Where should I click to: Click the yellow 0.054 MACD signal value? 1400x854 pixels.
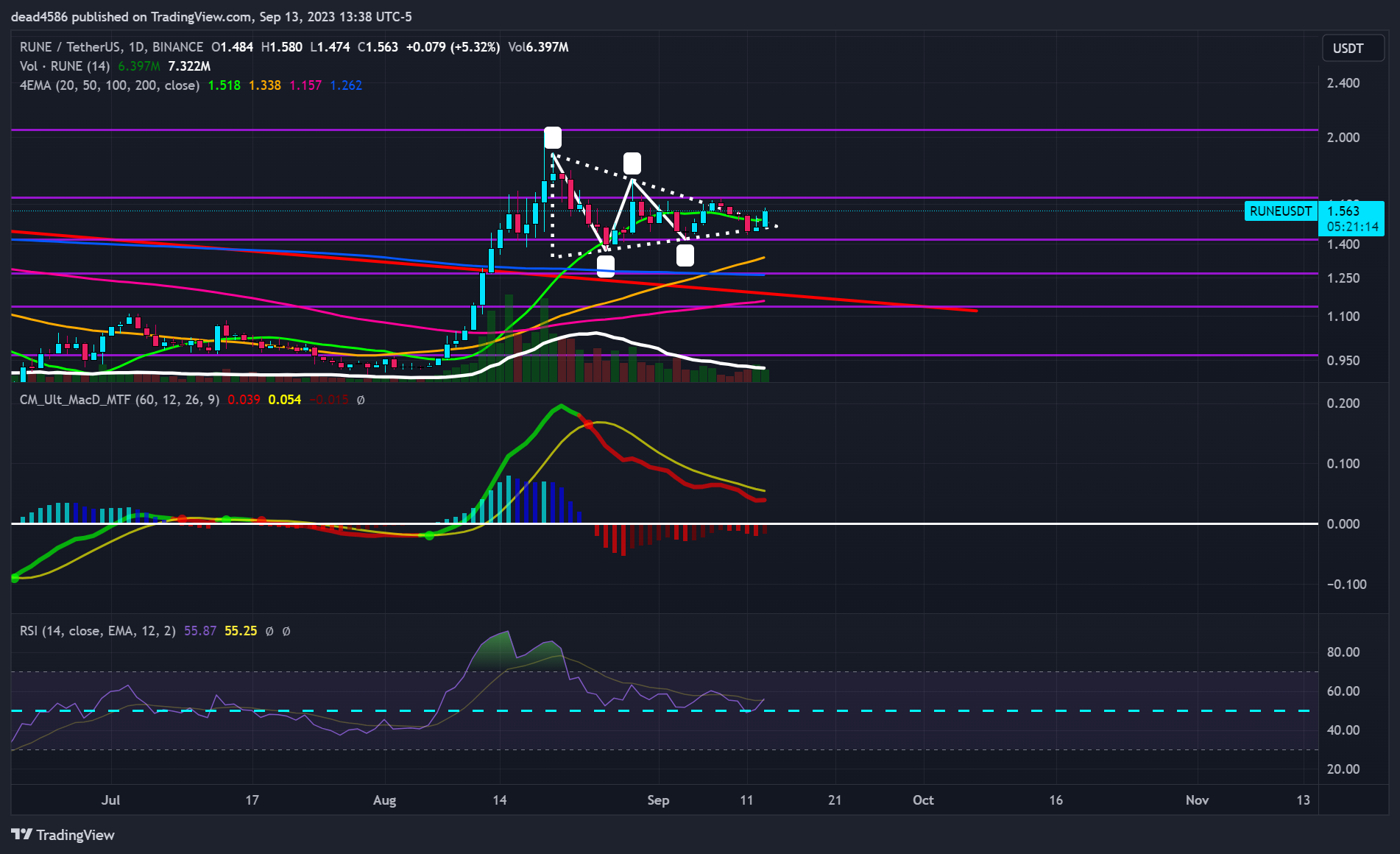[x=285, y=400]
